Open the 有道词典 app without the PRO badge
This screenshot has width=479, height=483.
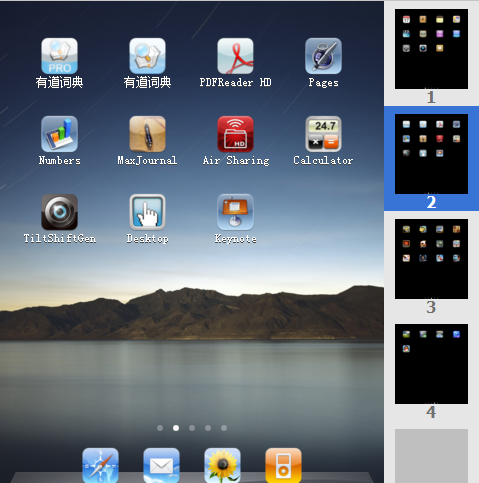(147, 56)
